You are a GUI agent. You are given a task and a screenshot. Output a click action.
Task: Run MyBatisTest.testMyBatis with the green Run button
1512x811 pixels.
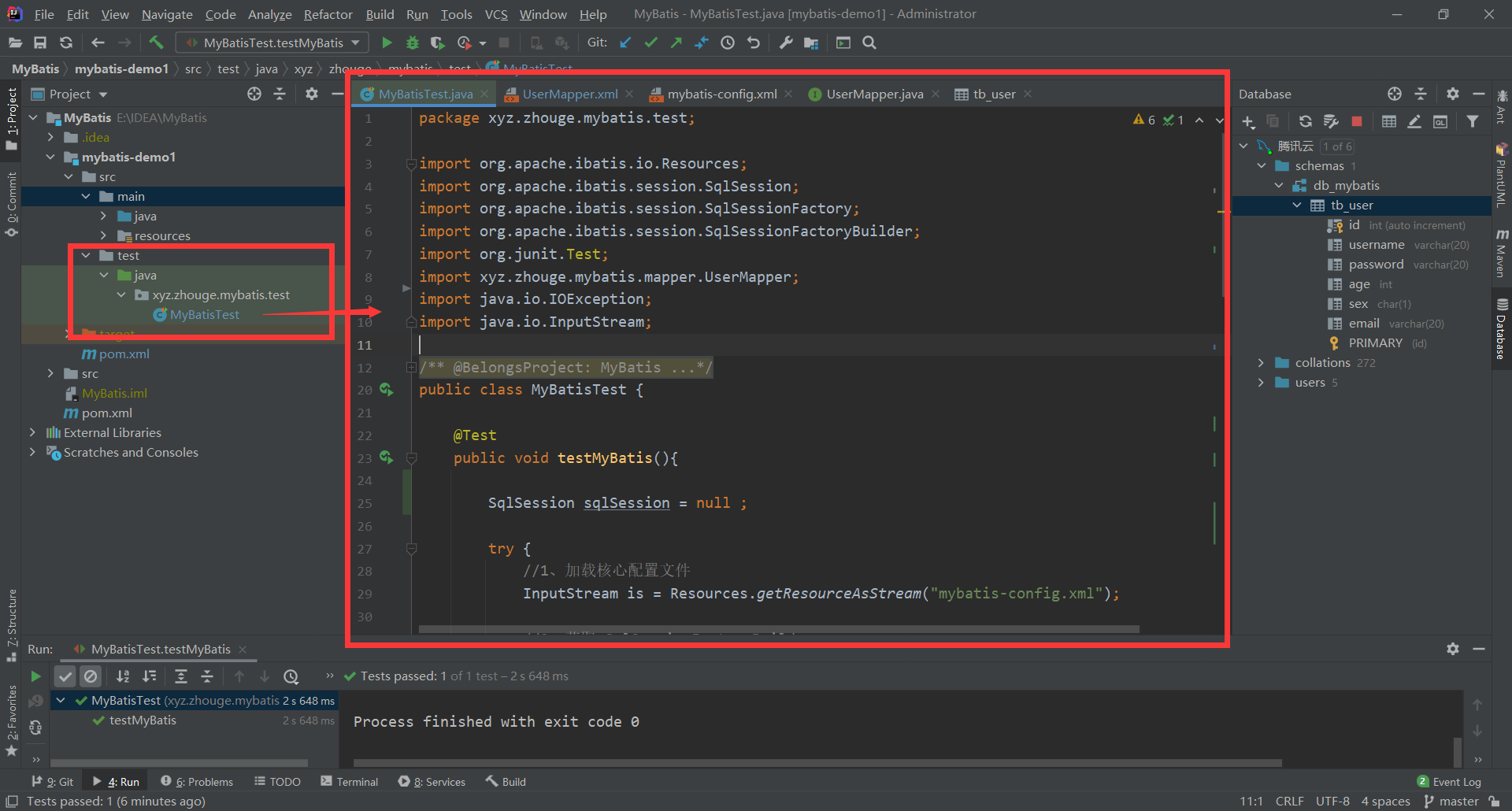[x=387, y=43]
